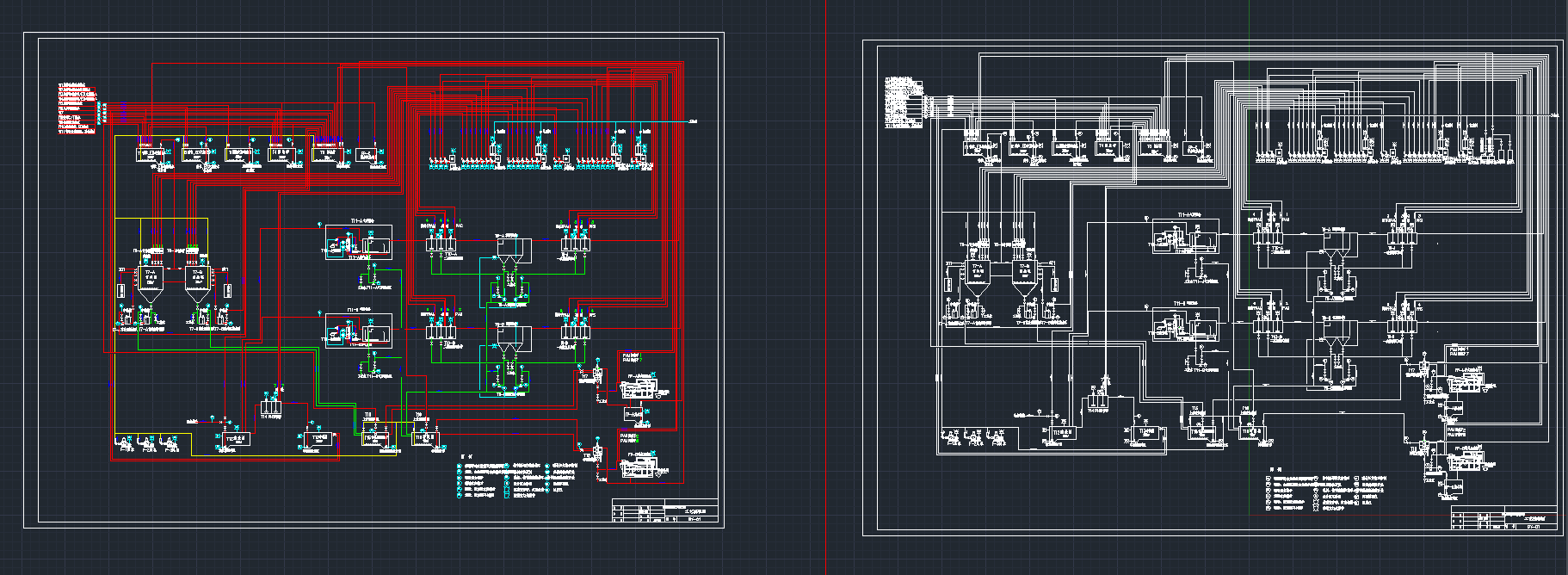Select the T7-A cone-bottom tank in colored drawing
Image resolution: width=1568 pixels, height=575 pixels.
(150, 284)
